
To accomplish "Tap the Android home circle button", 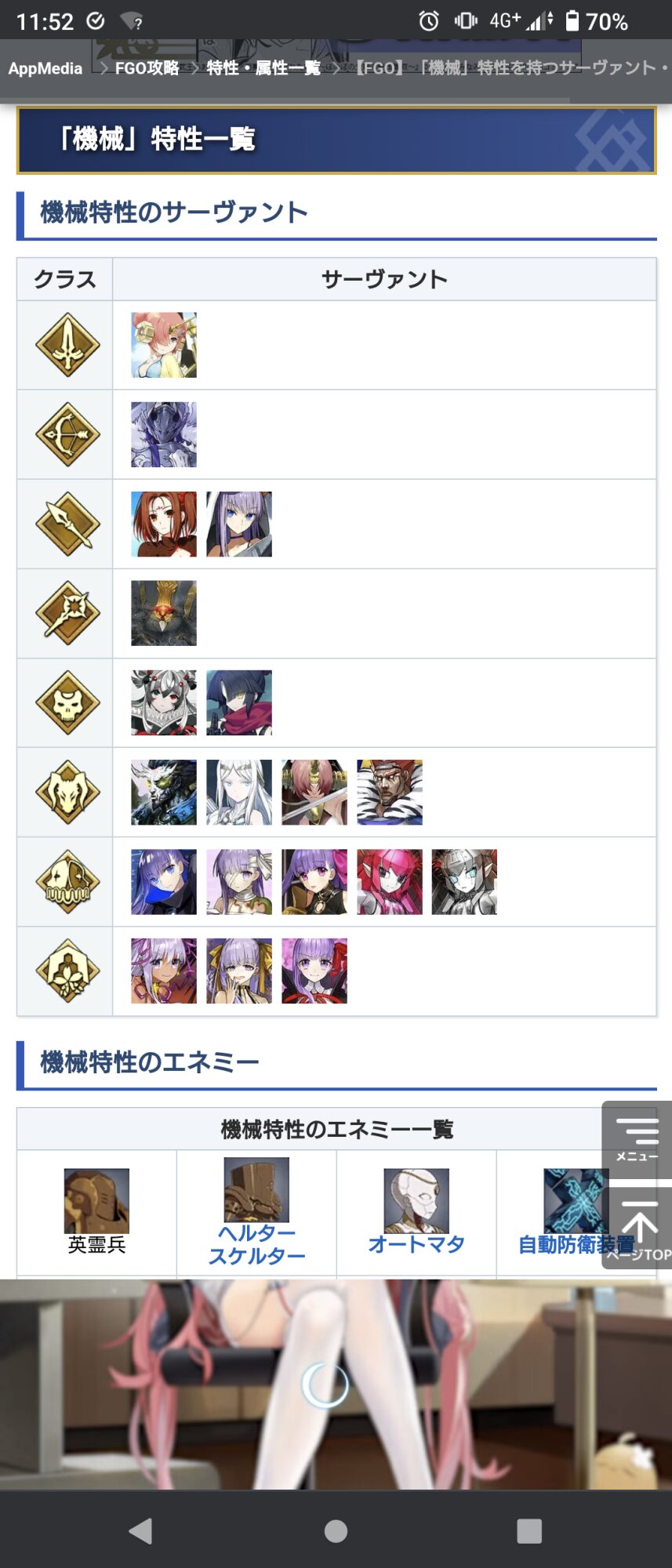I will tap(336, 1530).
